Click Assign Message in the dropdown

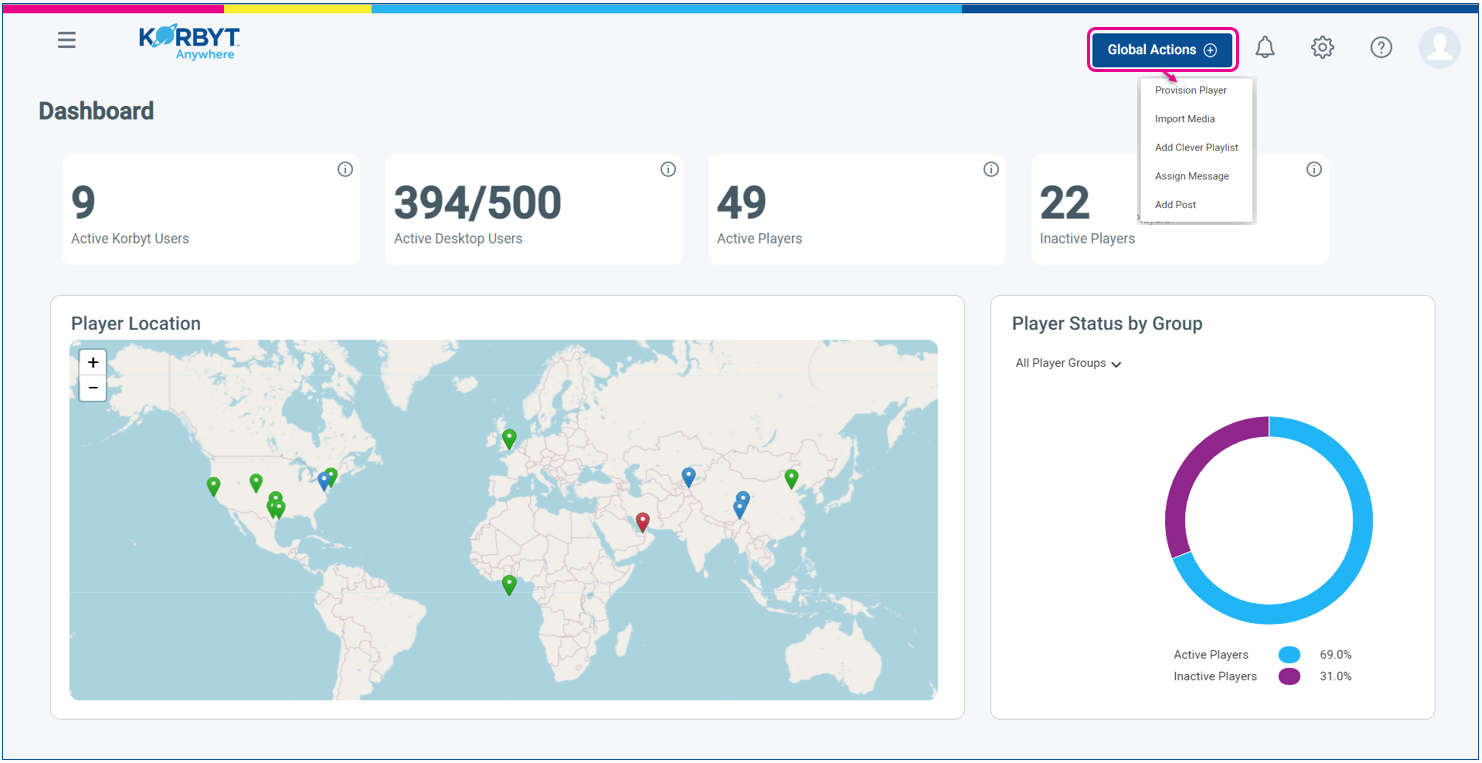tap(1191, 176)
